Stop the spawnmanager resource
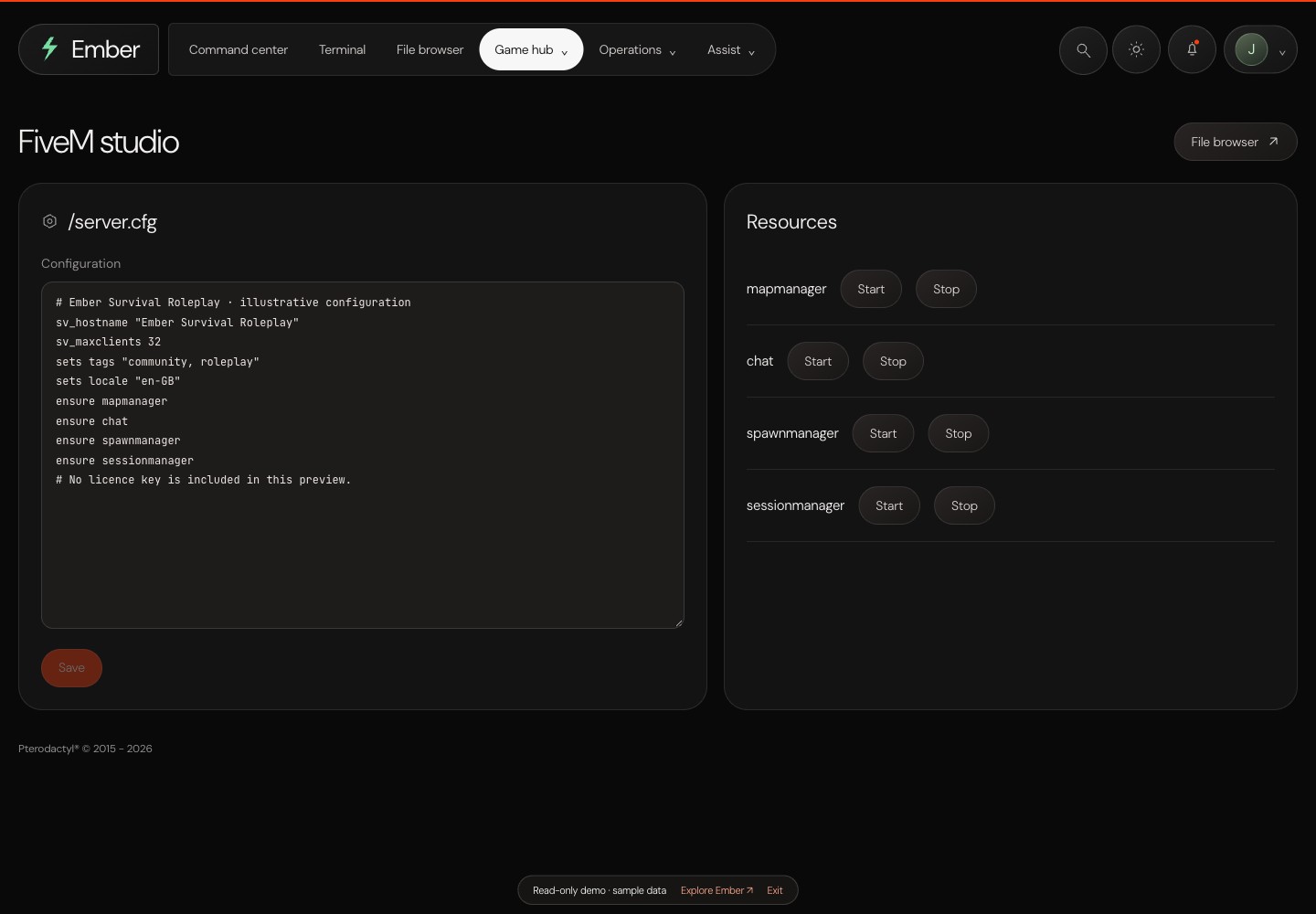The width and height of the screenshot is (1316, 914). click(958, 433)
